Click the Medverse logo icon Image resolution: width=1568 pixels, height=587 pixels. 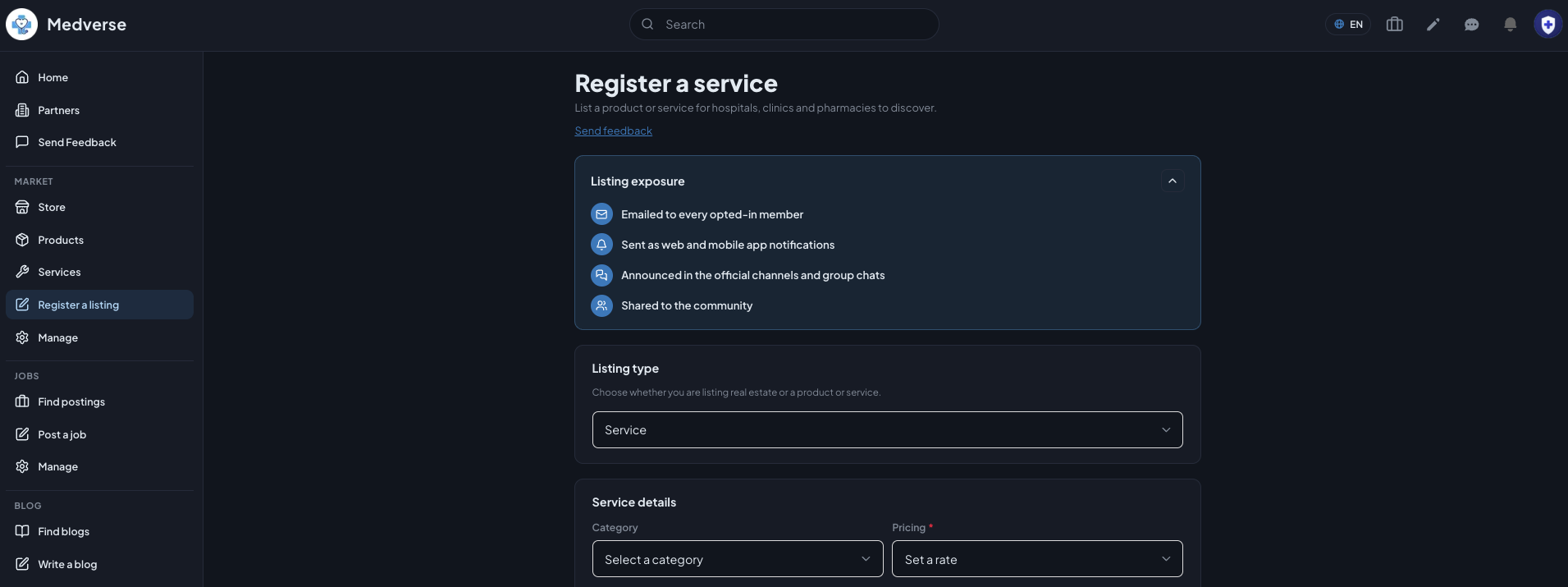tap(22, 25)
